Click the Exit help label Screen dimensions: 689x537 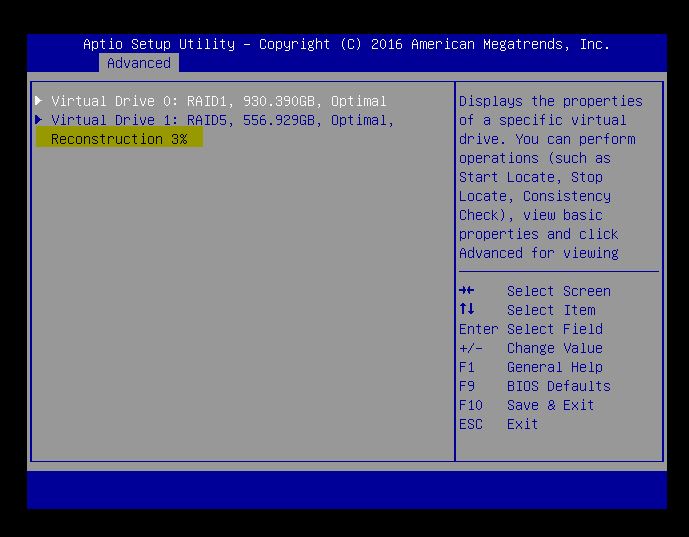[522, 424]
